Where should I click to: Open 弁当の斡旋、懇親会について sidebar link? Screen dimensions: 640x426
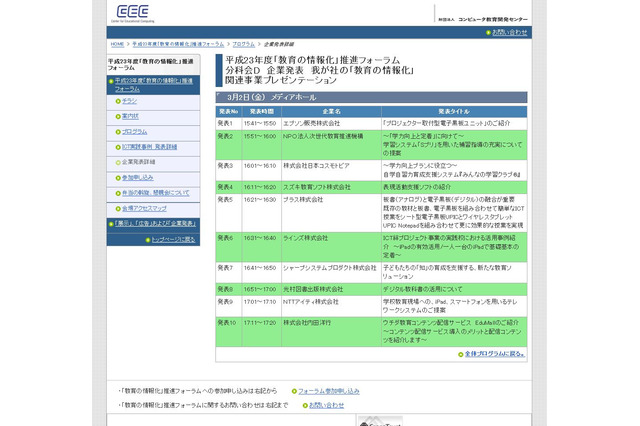(x=156, y=193)
